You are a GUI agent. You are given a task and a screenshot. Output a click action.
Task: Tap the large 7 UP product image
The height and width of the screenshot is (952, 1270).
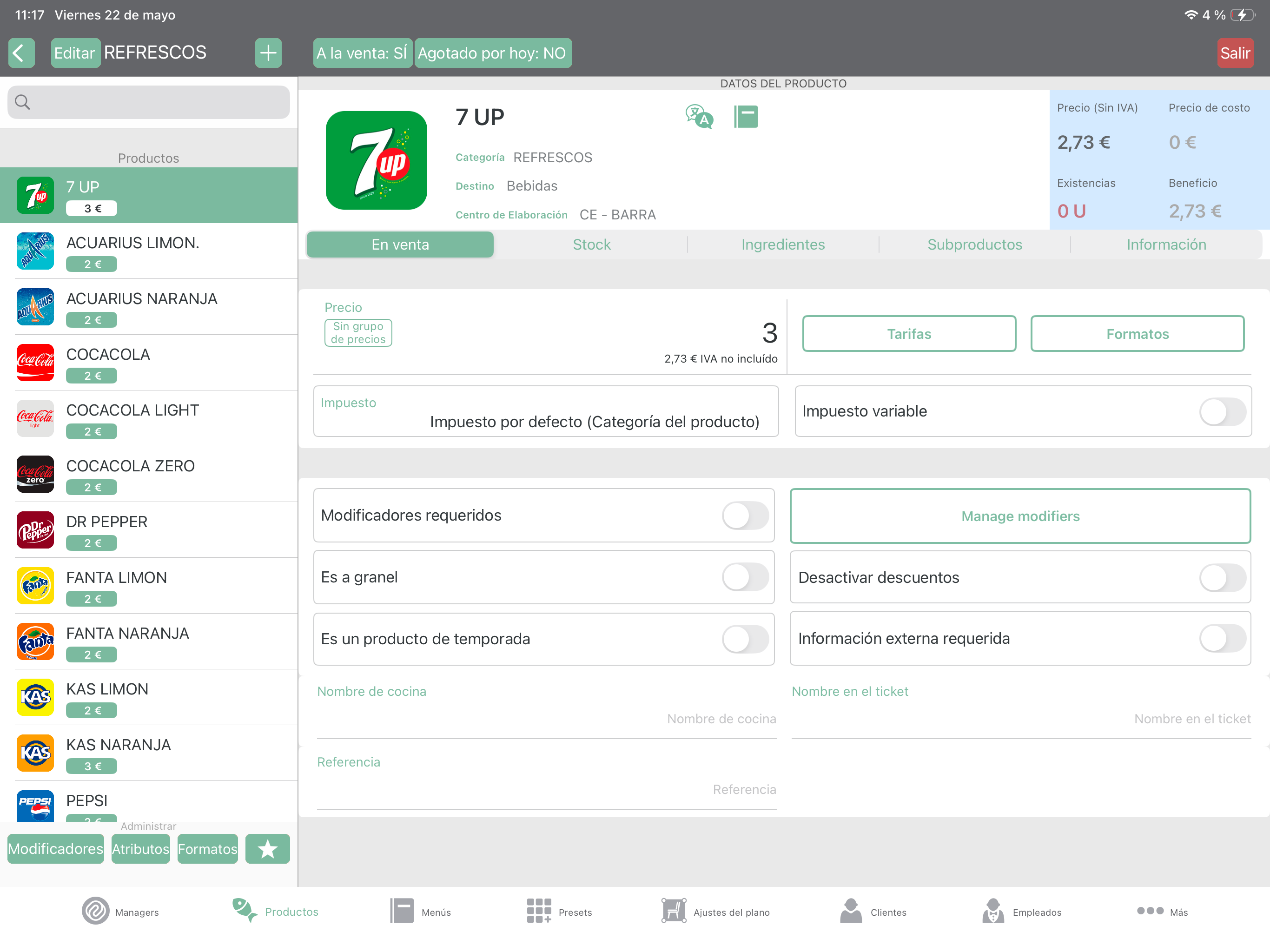376,160
